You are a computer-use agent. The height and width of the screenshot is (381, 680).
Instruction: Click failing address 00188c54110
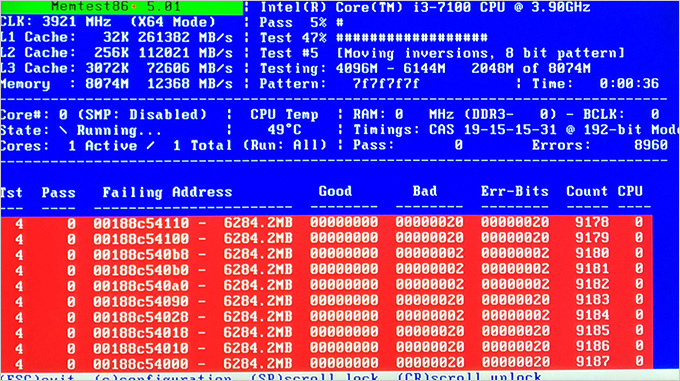pyautogui.click(x=141, y=224)
